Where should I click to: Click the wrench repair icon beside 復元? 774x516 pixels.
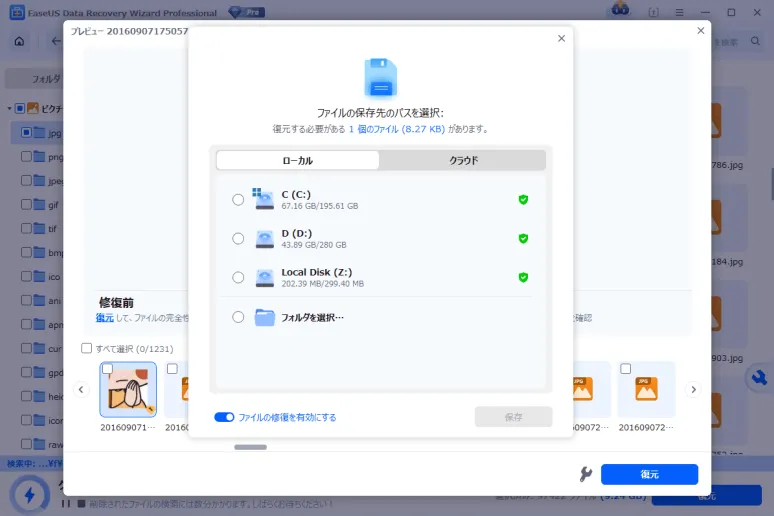(586, 474)
